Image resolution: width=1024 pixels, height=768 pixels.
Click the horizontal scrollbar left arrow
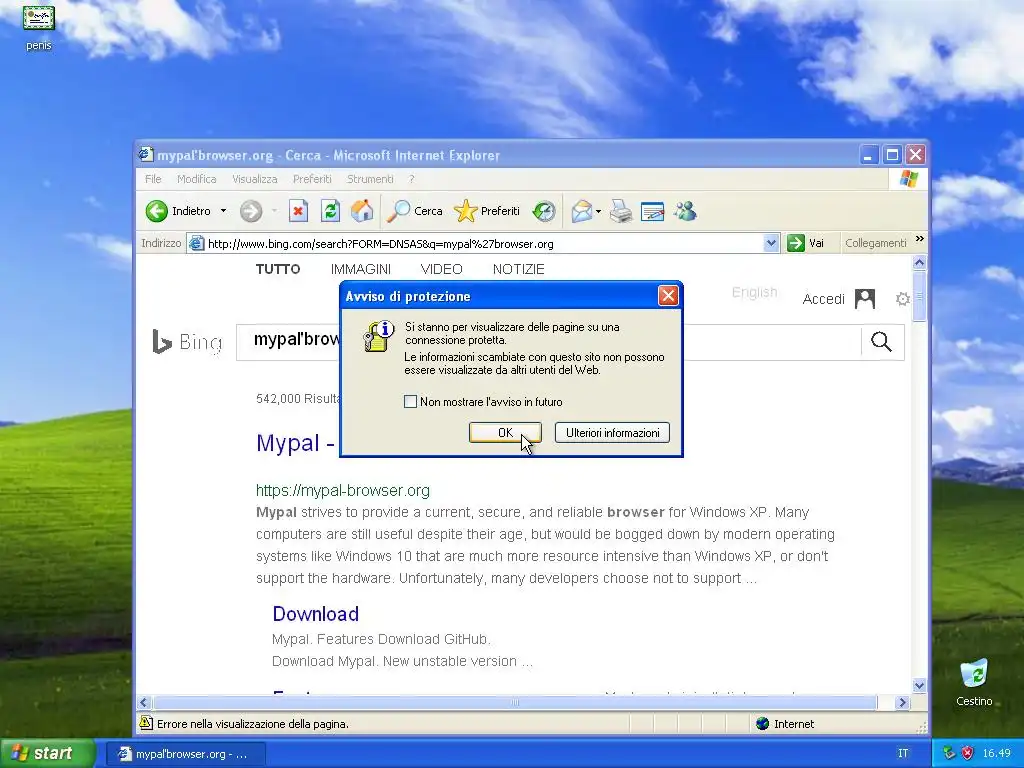pos(144,703)
